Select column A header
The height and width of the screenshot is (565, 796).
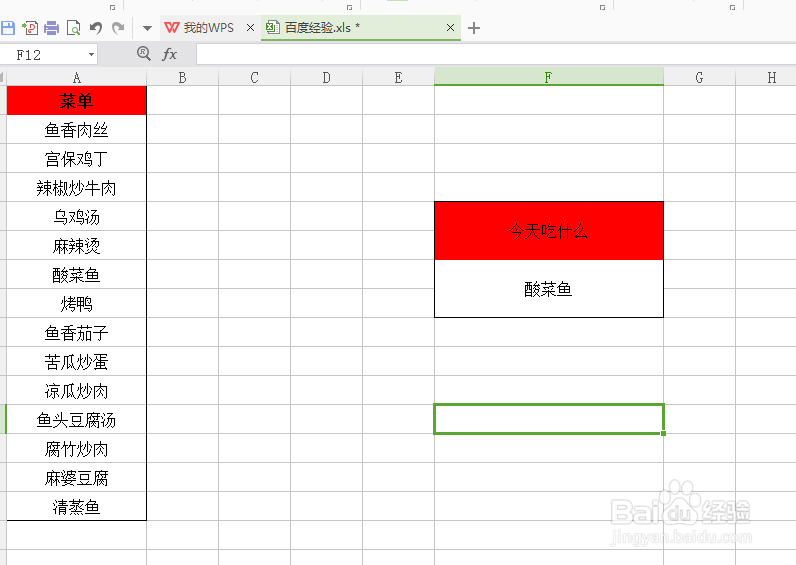77,78
